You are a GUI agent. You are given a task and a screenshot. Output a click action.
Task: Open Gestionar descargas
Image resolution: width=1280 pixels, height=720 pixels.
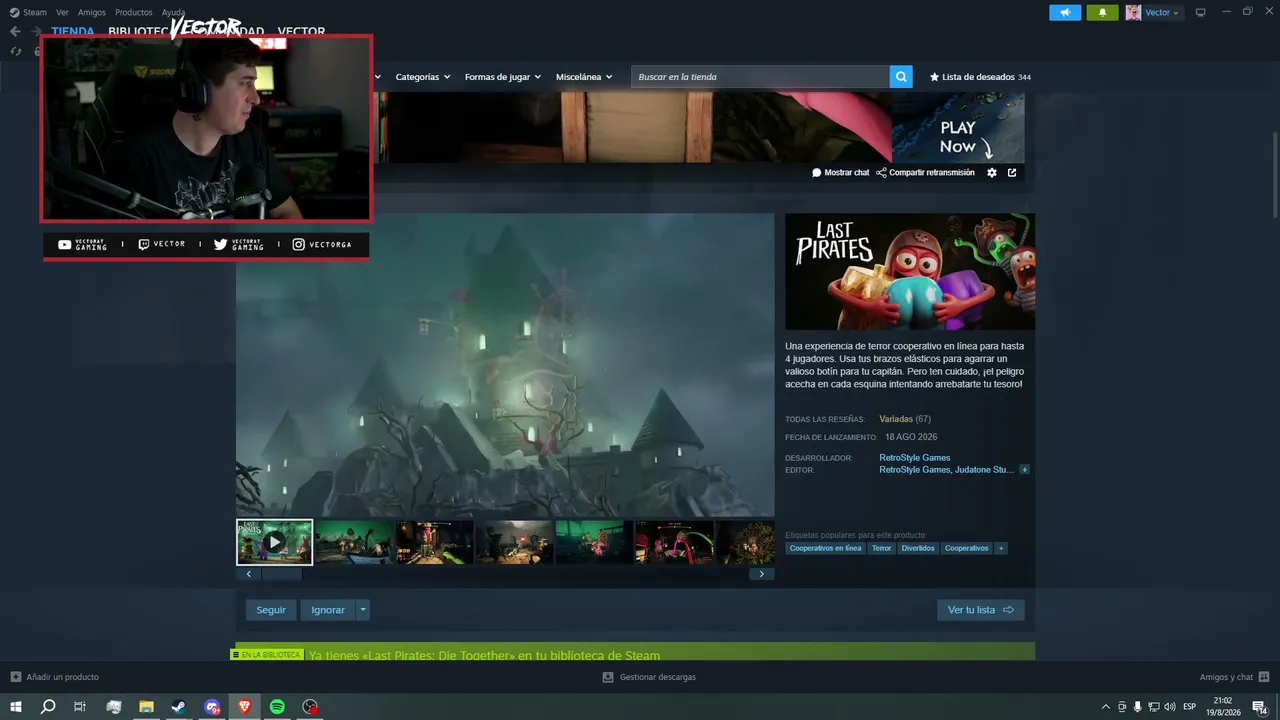click(x=649, y=677)
